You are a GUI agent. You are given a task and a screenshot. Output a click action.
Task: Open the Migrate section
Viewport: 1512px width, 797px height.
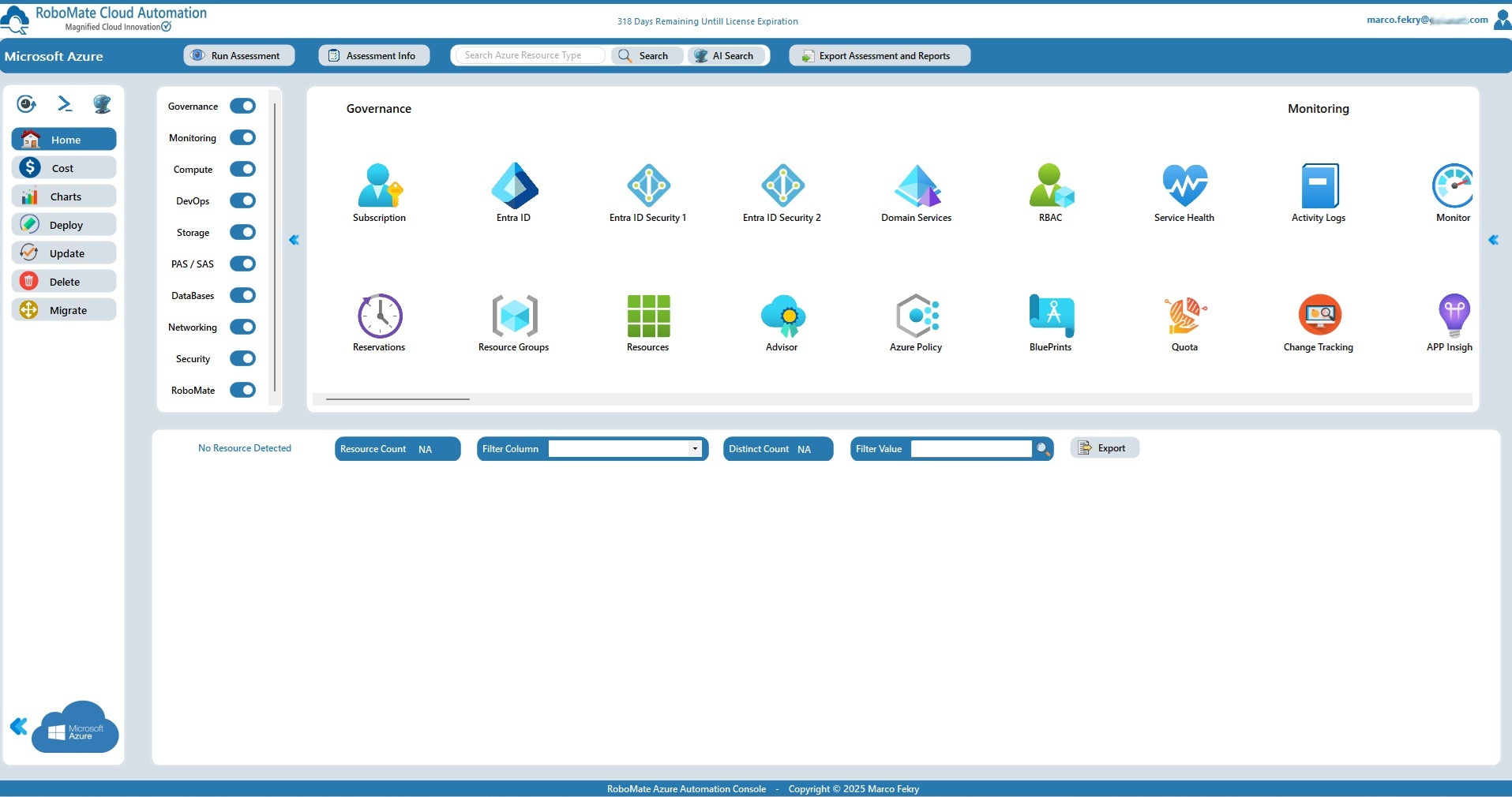click(x=64, y=310)
